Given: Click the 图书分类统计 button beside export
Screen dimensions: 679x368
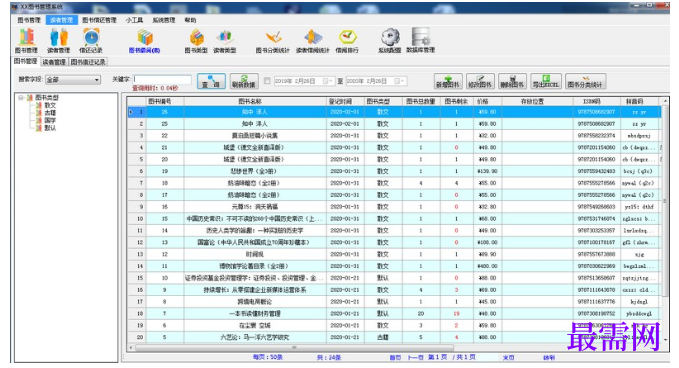Looking at the screenshot, I should click(x=585, y=81).
